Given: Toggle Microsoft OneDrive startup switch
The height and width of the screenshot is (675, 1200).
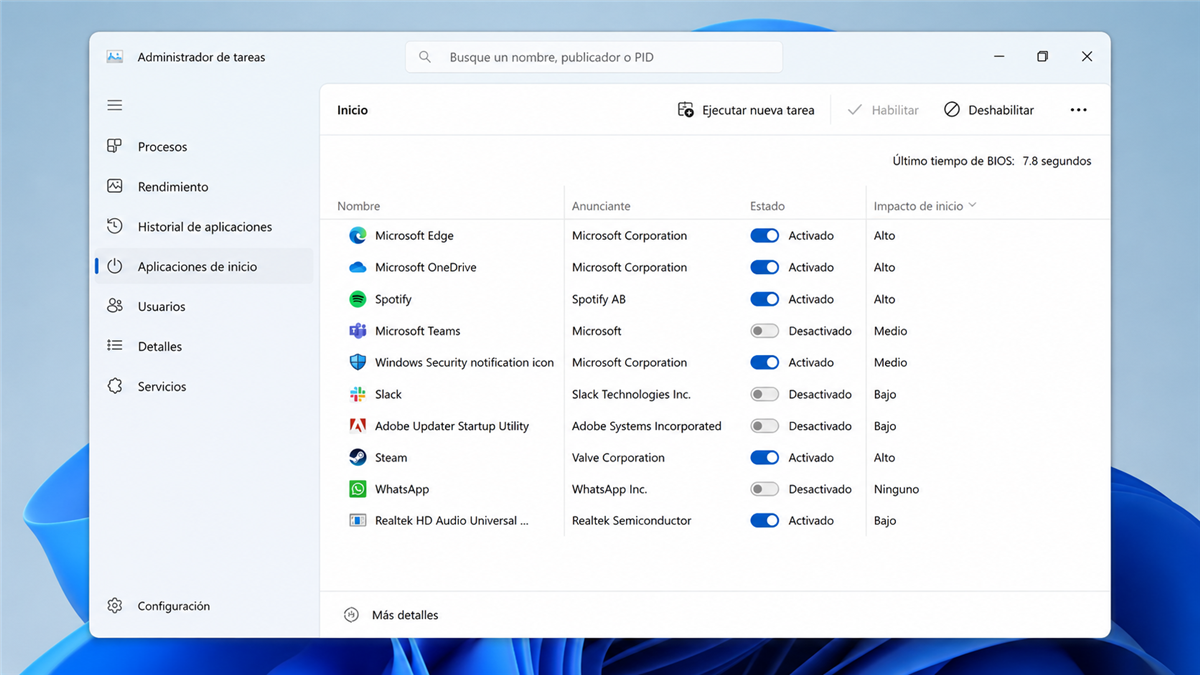Looking at the screenshot, I should click(764, 267).
